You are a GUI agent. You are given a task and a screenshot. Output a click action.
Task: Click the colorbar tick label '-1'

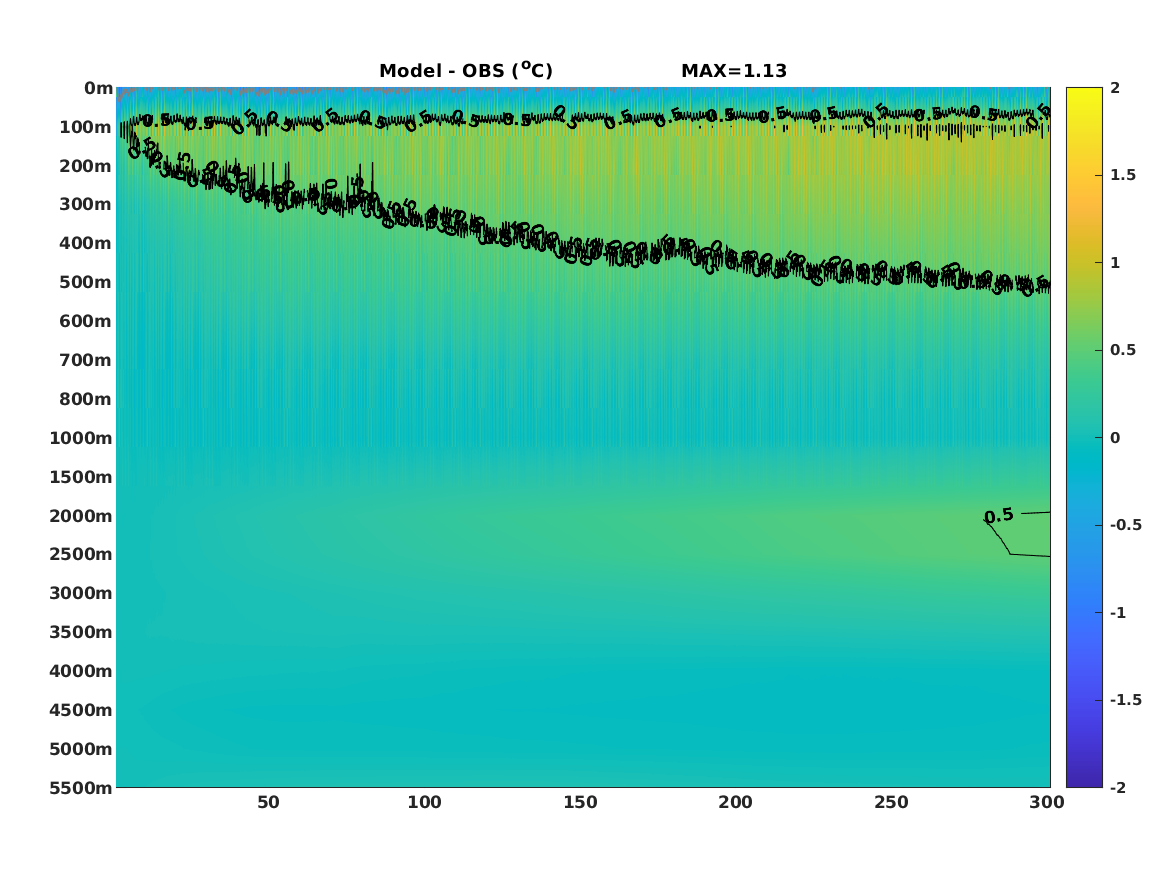tap(1118, 613)
